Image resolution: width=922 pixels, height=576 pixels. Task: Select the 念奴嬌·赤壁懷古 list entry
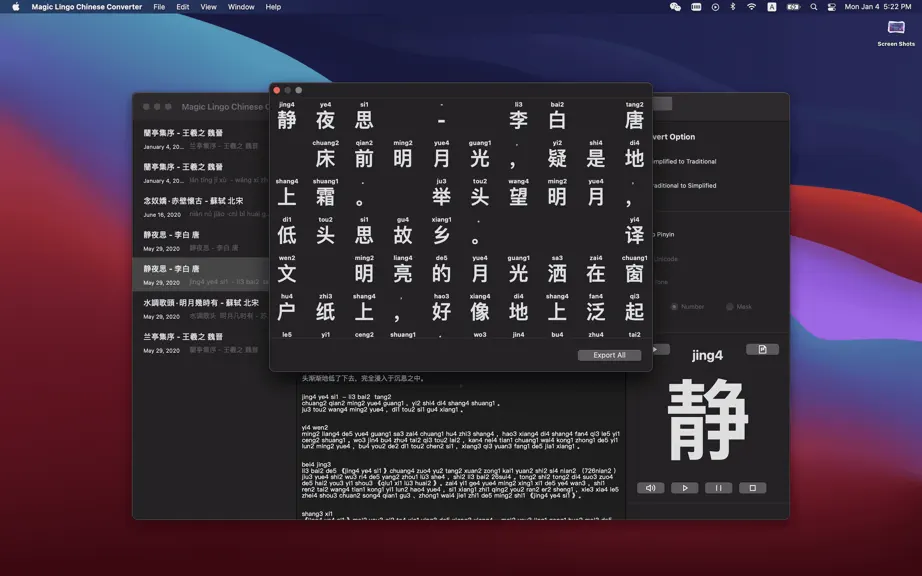click(x=201, y=206)
